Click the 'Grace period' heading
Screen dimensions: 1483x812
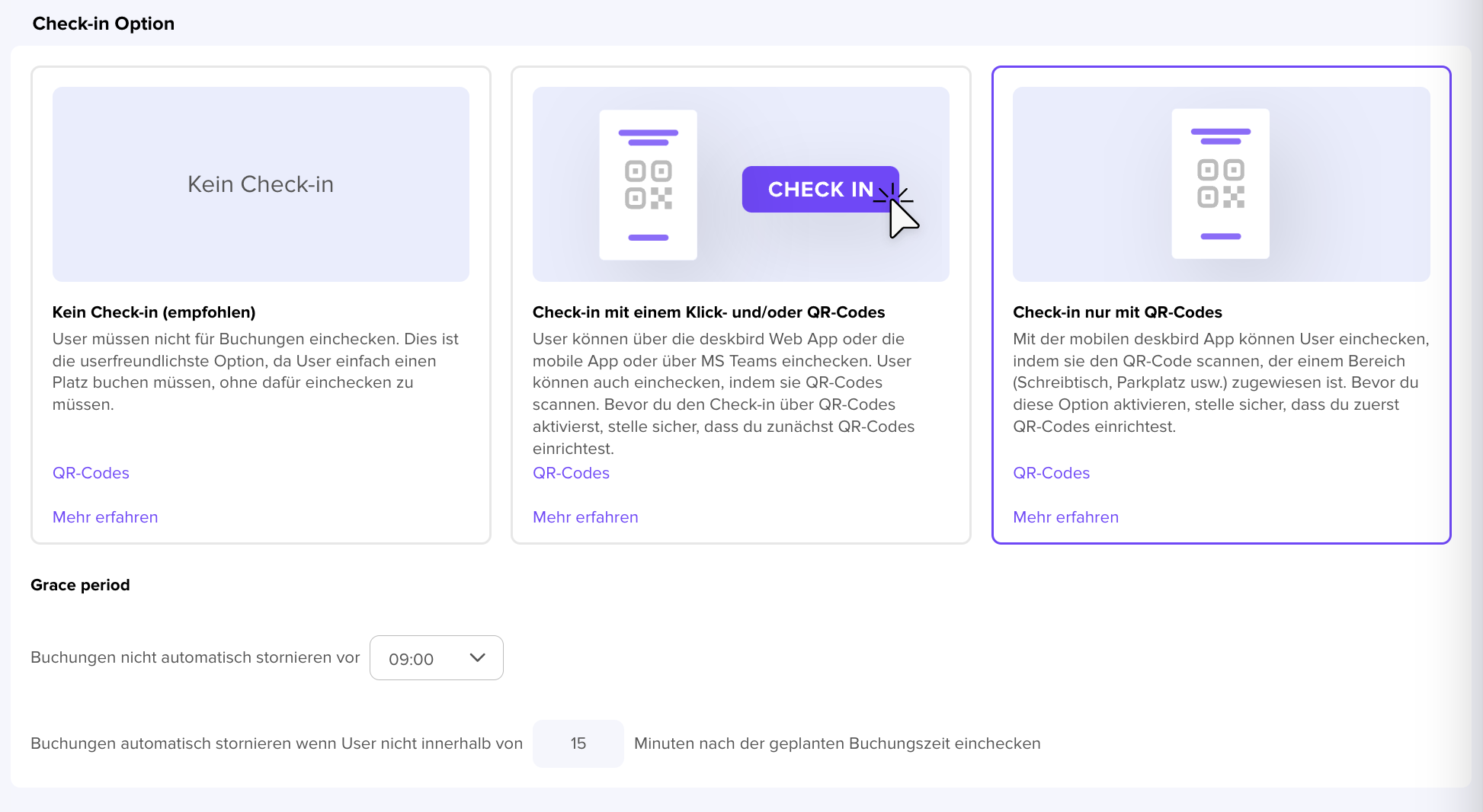(x=80, y=585)
